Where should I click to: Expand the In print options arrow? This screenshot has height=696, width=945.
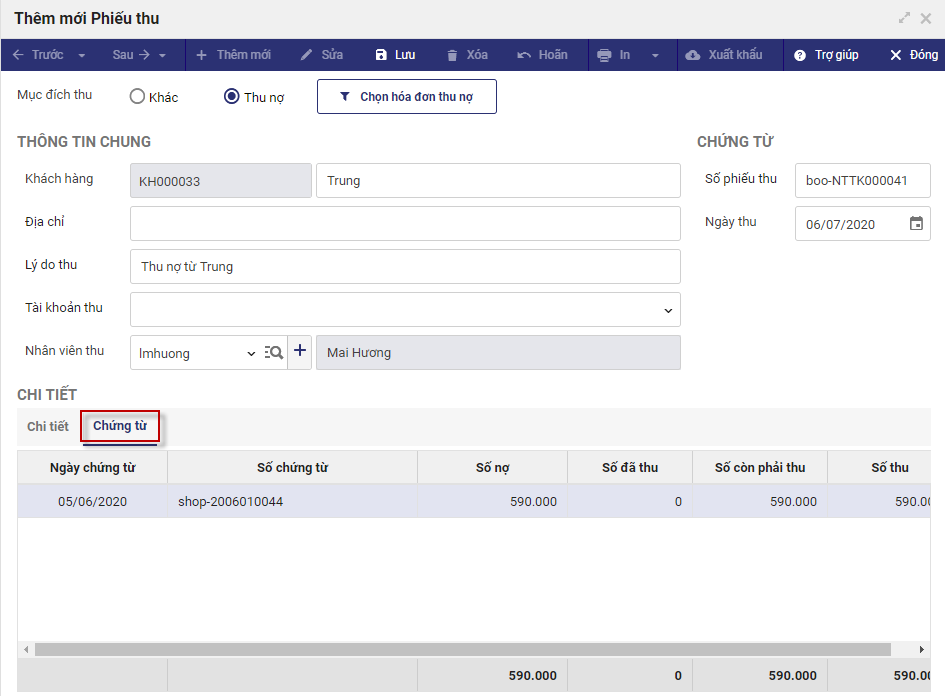click(655, 55)
